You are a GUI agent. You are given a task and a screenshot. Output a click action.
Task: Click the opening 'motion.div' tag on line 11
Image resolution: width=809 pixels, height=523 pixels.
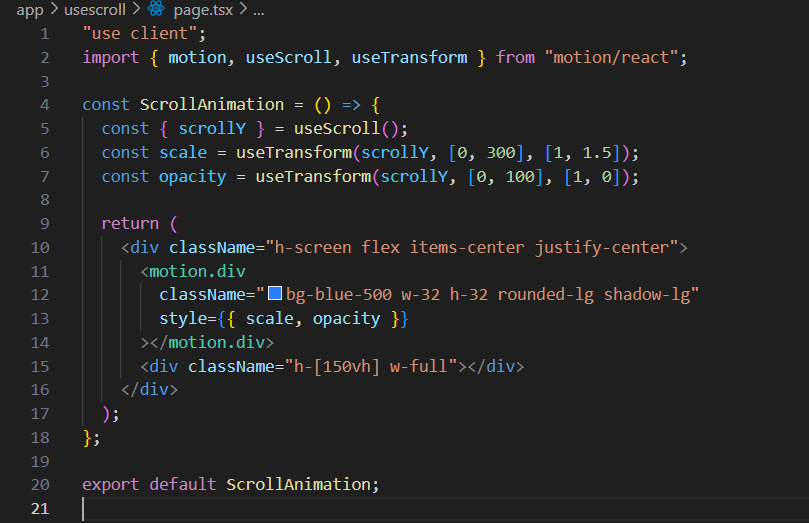(198, 271)
